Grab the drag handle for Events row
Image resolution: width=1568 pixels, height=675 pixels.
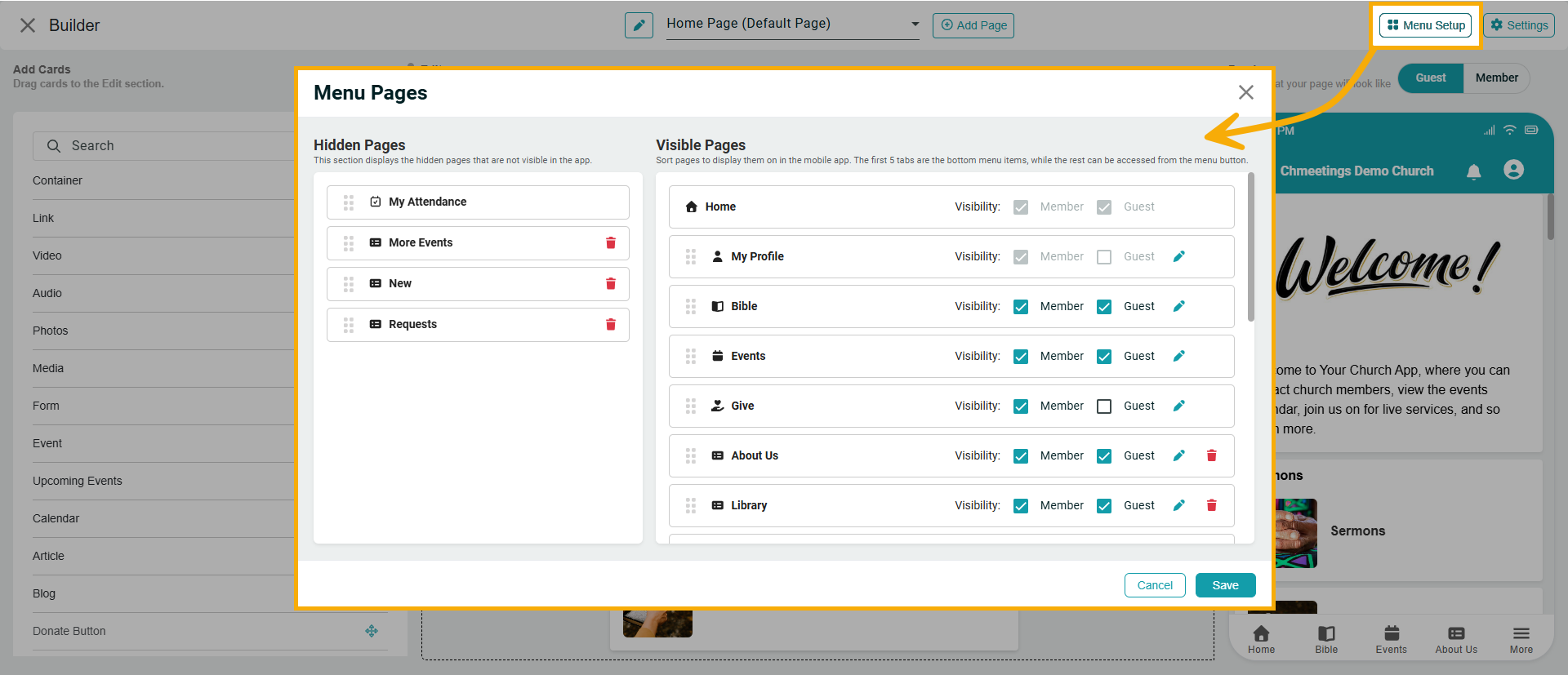pyautogui.click(x=691, y=356)
